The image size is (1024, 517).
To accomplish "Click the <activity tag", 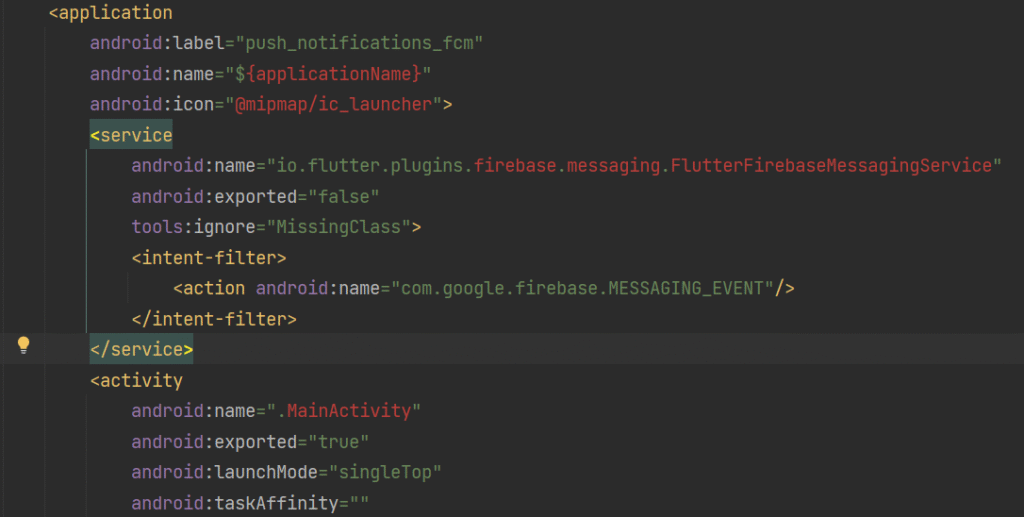I will [136, 380].
